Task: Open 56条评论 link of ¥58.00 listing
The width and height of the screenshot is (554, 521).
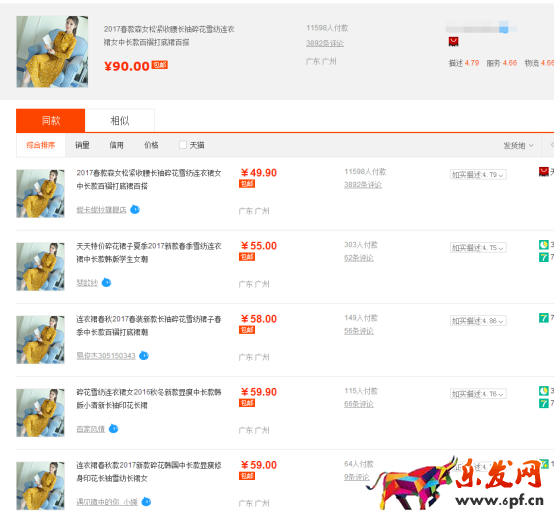Action: point(359,331)
